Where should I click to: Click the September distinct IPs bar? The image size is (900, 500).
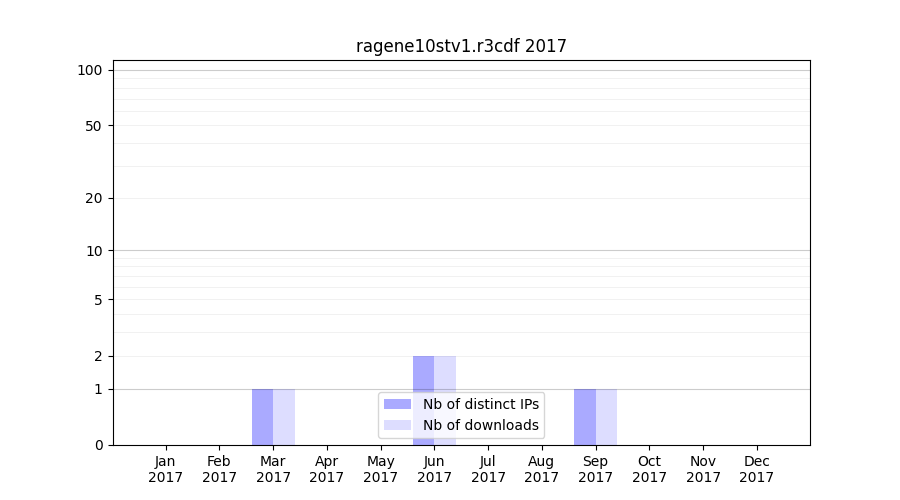[x=585, y=417]
